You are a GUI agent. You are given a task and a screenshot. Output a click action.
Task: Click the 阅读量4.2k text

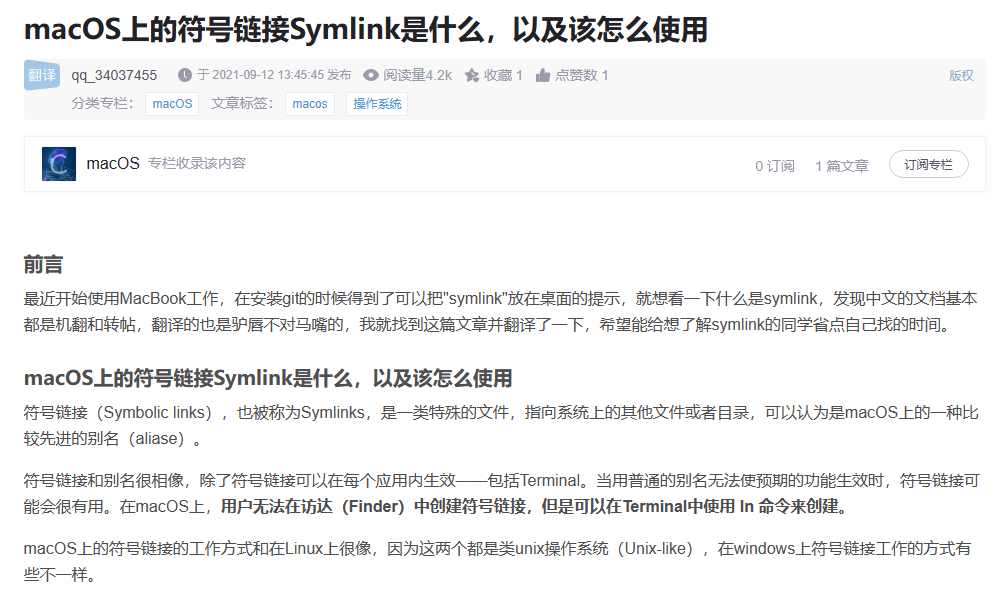[417, 75]
